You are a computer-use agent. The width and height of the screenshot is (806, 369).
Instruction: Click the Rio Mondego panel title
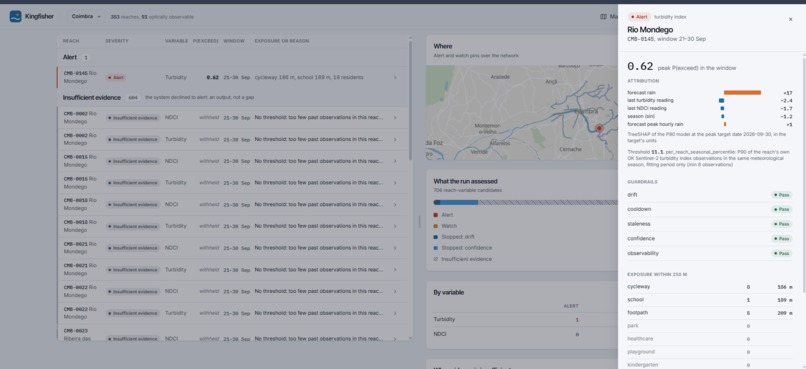[x=650, y=30]
